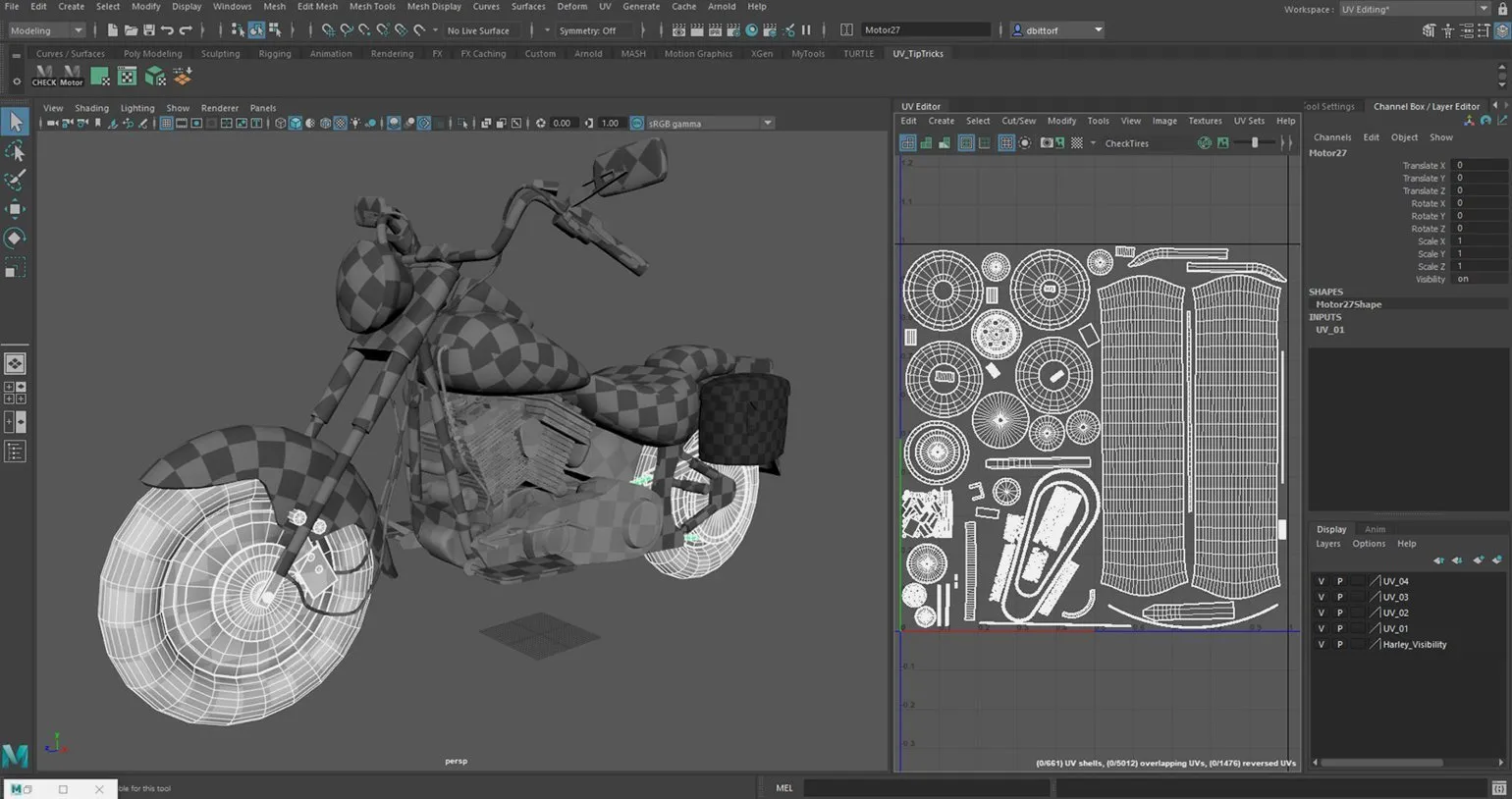Hide the Harley_Visibility layer via V box
Screen dimensions: 1512x799
[1321, 645]
